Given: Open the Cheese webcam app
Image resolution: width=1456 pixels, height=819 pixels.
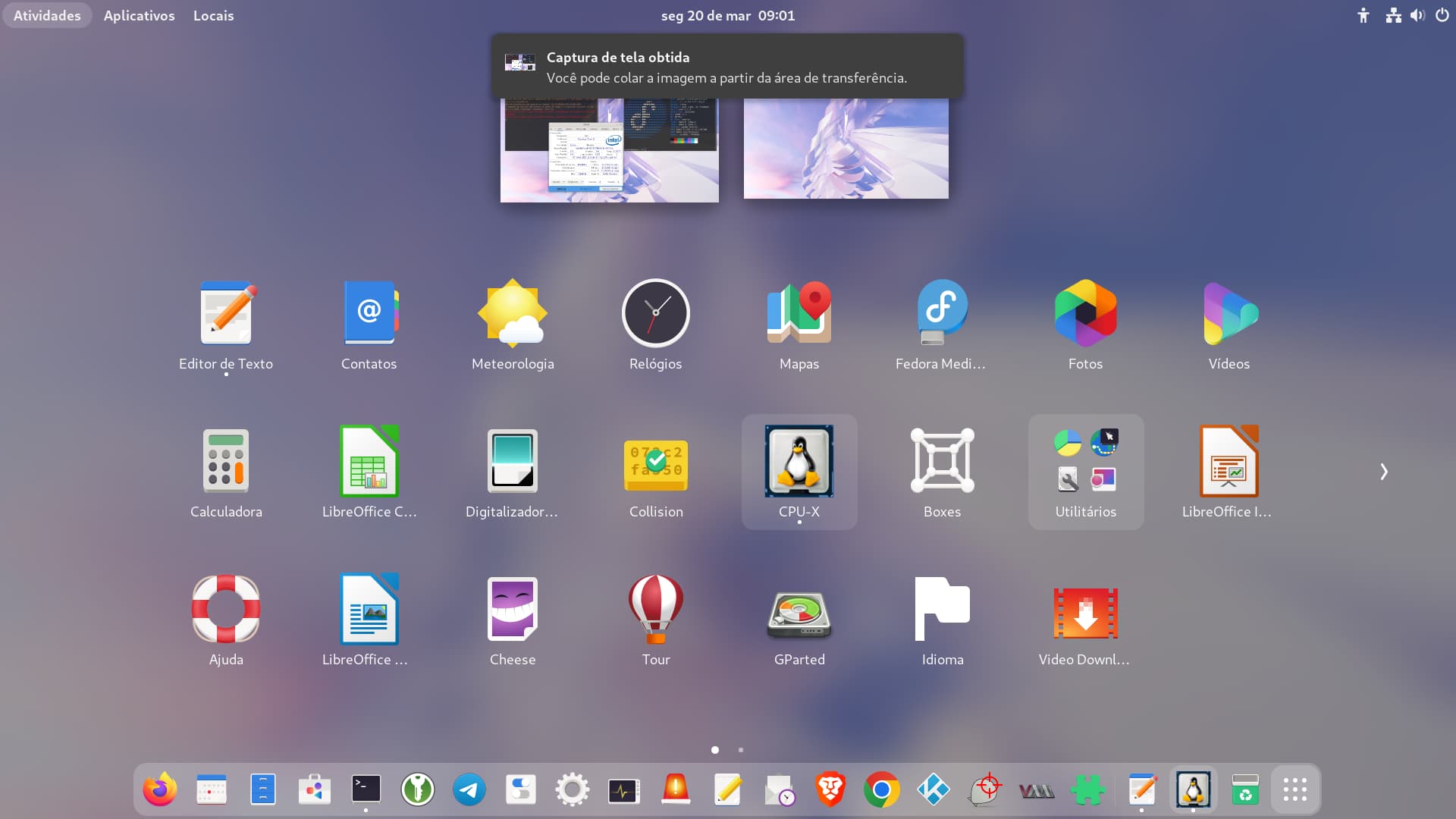Looking at the screenshot, I should [x=513, y=620].
